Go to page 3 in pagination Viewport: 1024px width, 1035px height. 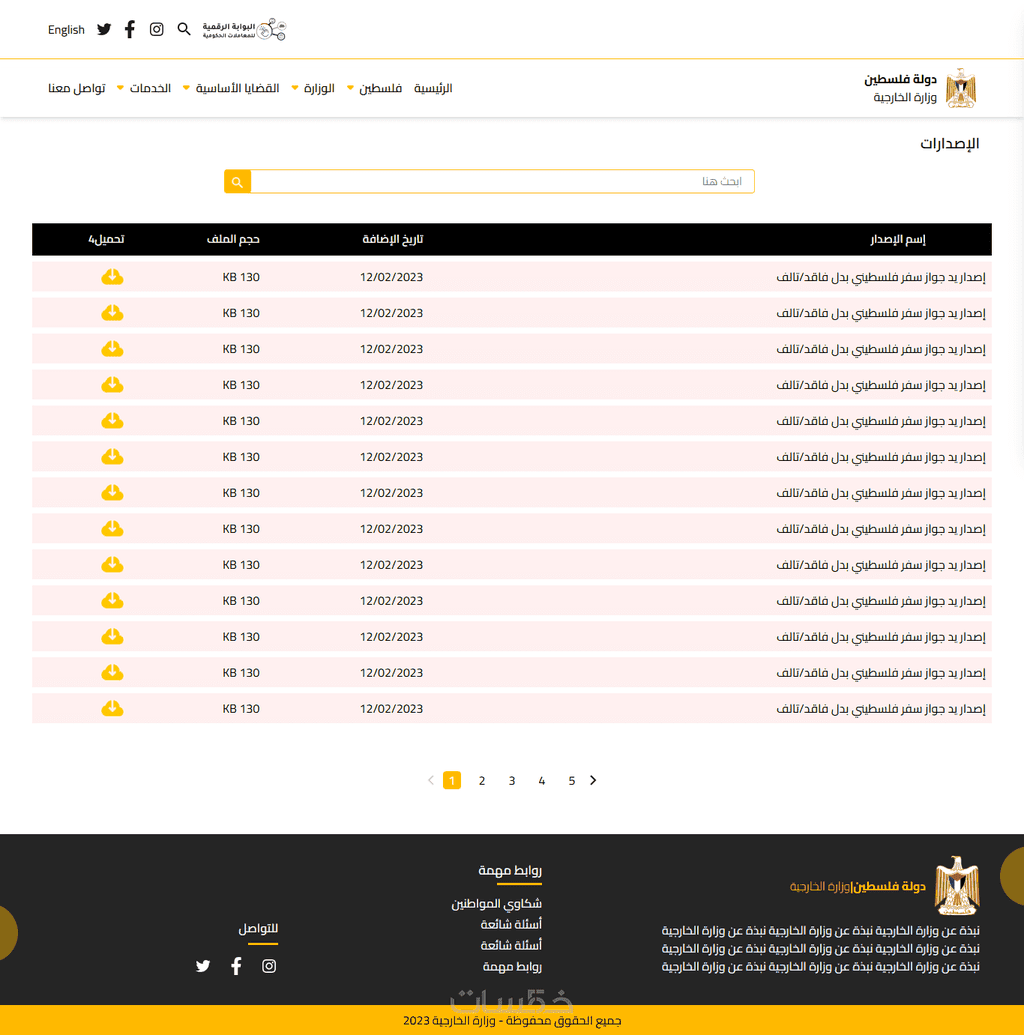click(x=512, y=781)
